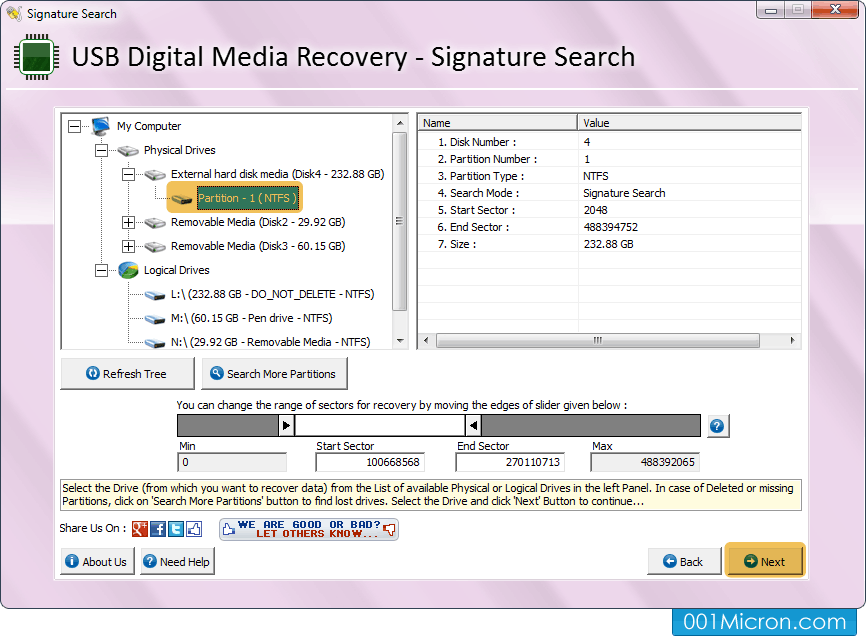Screen dimensions: 866x636
Task: Share on Twitter
Action: [x=175, y=528]
